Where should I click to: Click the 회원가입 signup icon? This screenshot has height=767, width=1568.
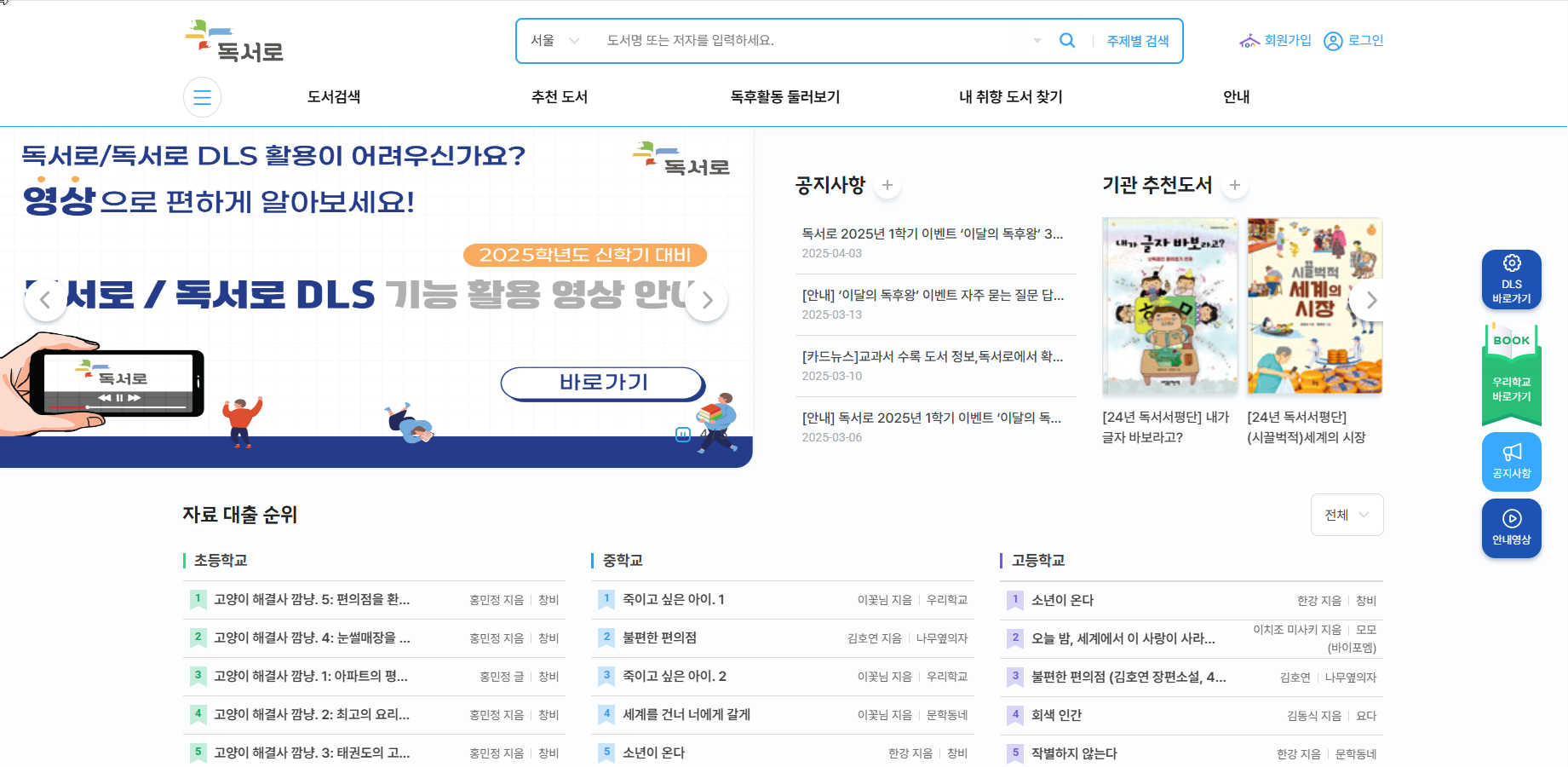pos(1249,40)
